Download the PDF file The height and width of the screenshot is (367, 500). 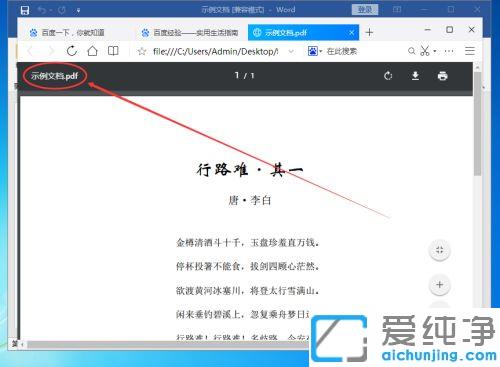tap(415, 76)
